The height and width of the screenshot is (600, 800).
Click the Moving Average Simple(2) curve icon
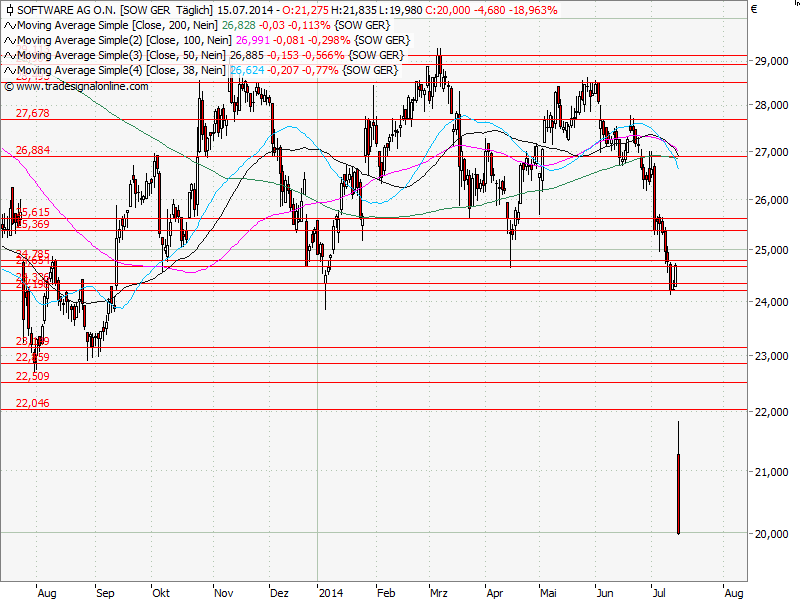pos(10,40)
